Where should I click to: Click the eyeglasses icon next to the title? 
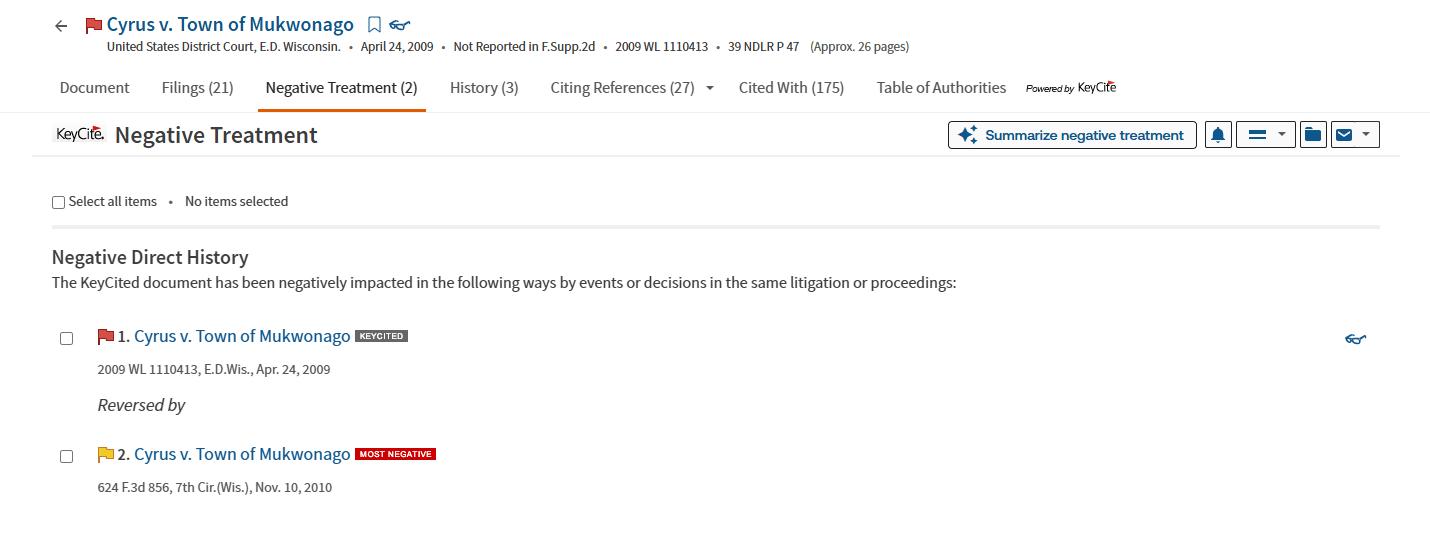click(400, 25)
